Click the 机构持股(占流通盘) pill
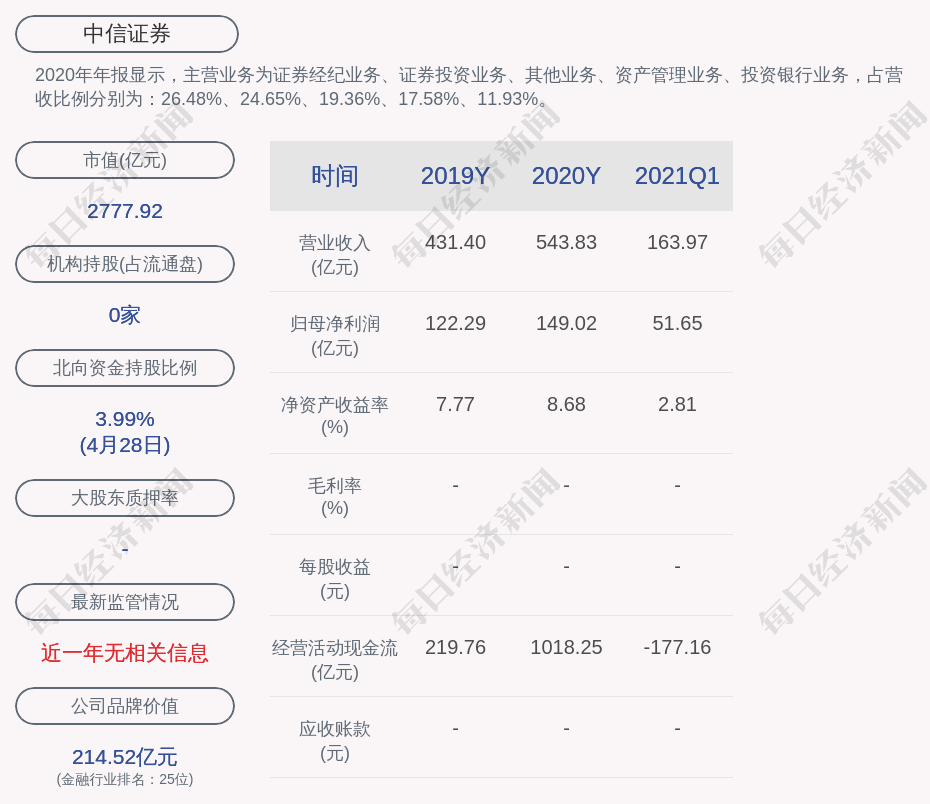The width and height of the screenshot is (930, 804). pyautogui.click(x=125, y=263)
